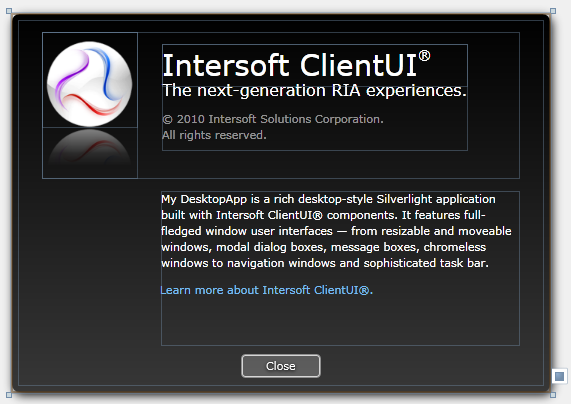Select the top-right corner selection handle
The image size is (571, 404).
tap(553, 11)
